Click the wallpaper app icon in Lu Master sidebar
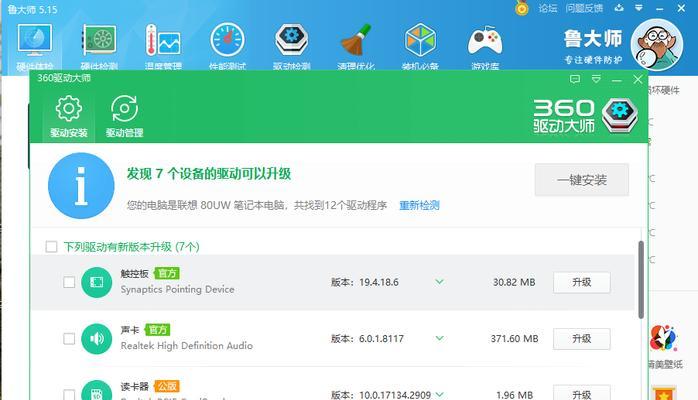 coord(663,338)
